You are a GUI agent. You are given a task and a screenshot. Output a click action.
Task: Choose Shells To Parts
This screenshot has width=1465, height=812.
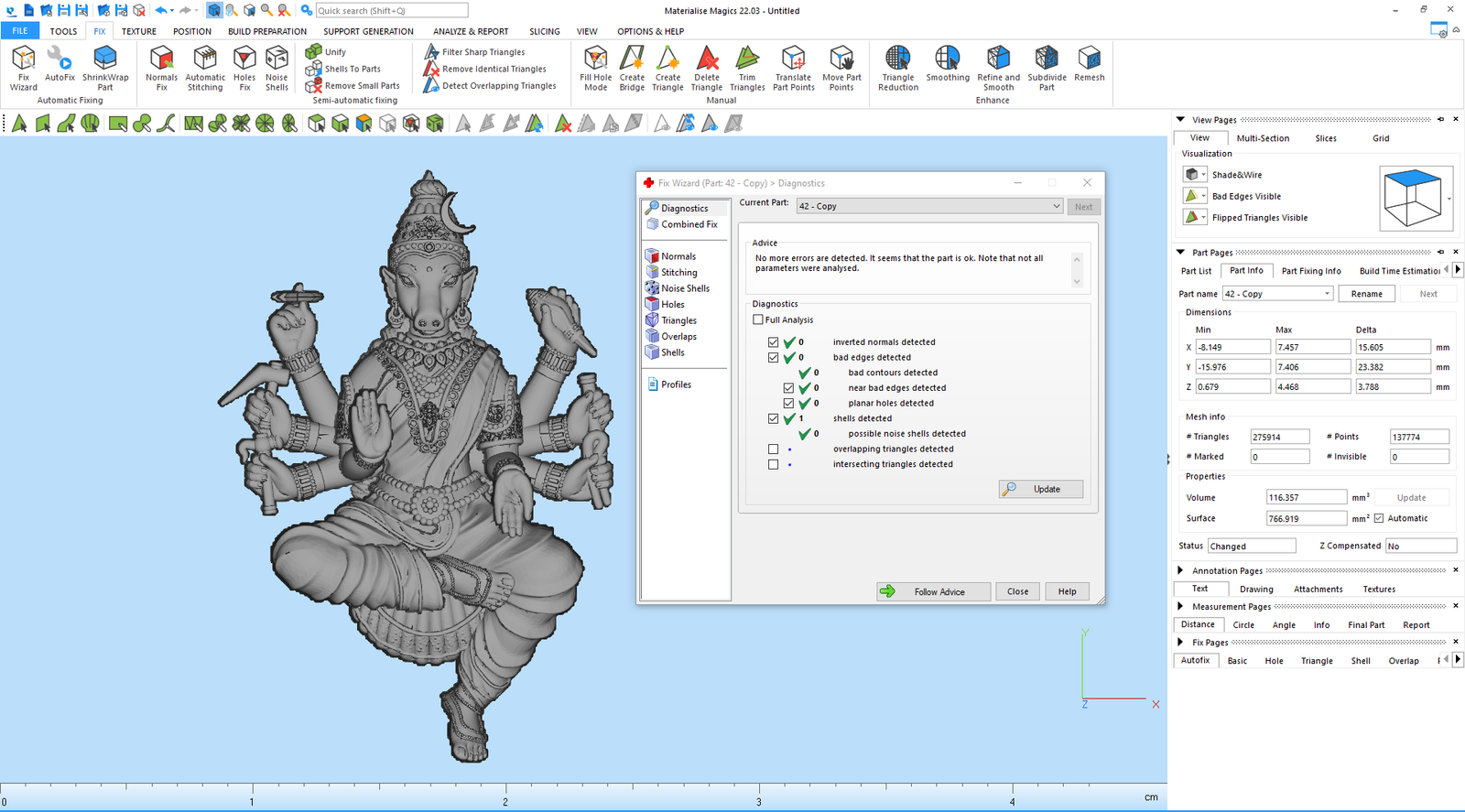343,69
